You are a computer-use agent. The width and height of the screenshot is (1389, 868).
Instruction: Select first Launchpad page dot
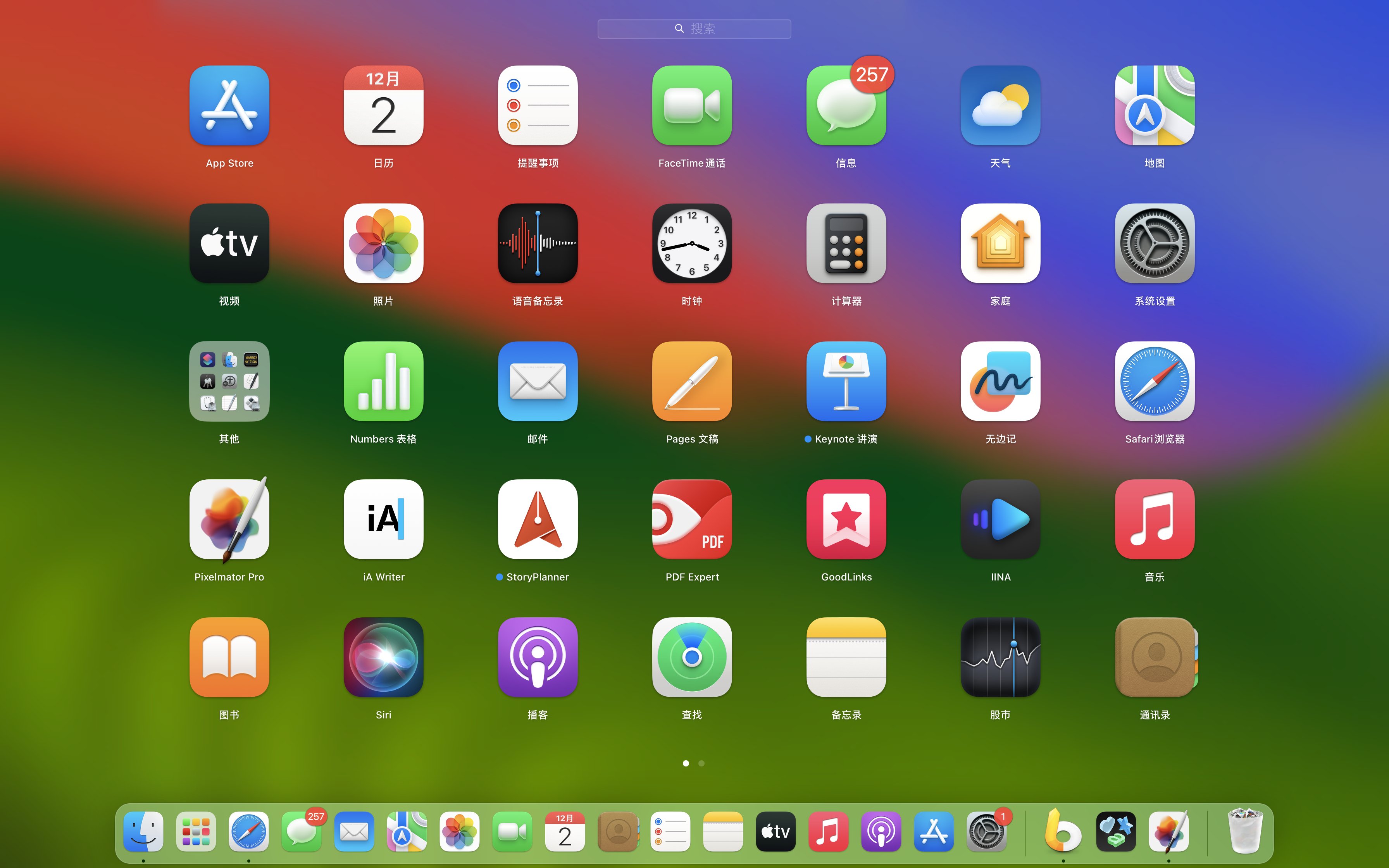[x=686, y=763]
